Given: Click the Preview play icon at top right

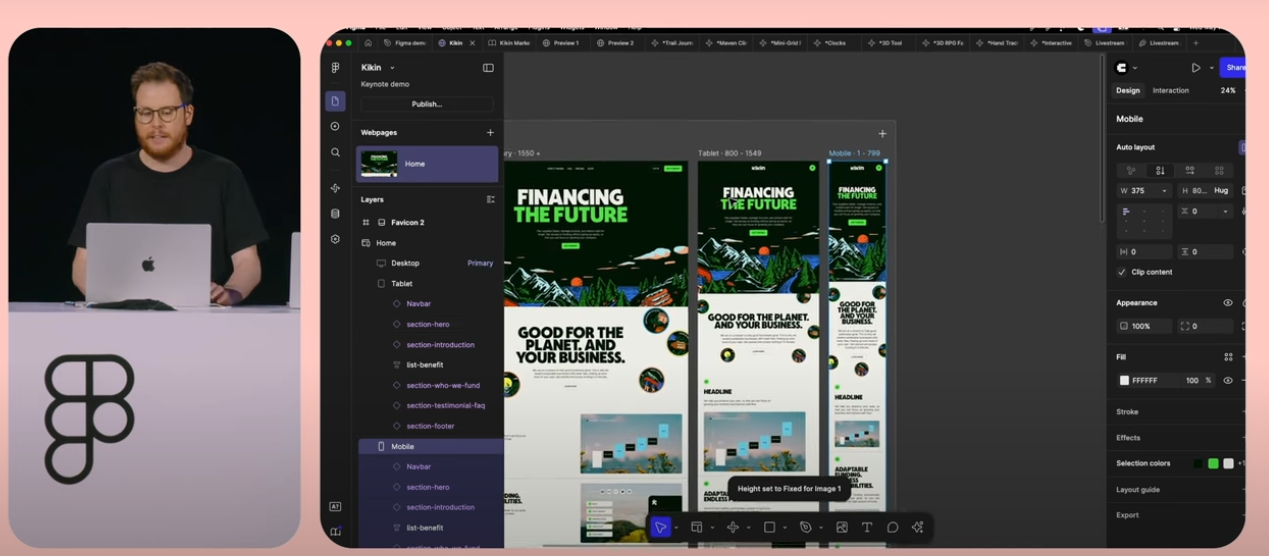Looking at the screenshot, I should (1195, 68).
